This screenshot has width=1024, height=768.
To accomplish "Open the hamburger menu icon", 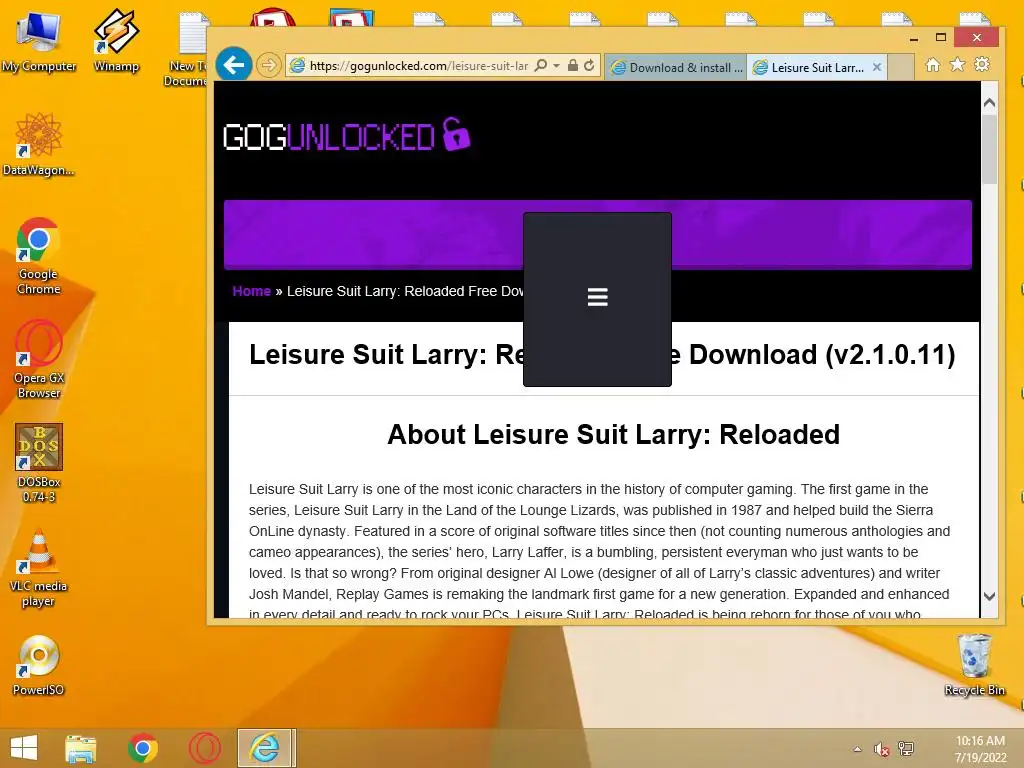I will 598,297.
